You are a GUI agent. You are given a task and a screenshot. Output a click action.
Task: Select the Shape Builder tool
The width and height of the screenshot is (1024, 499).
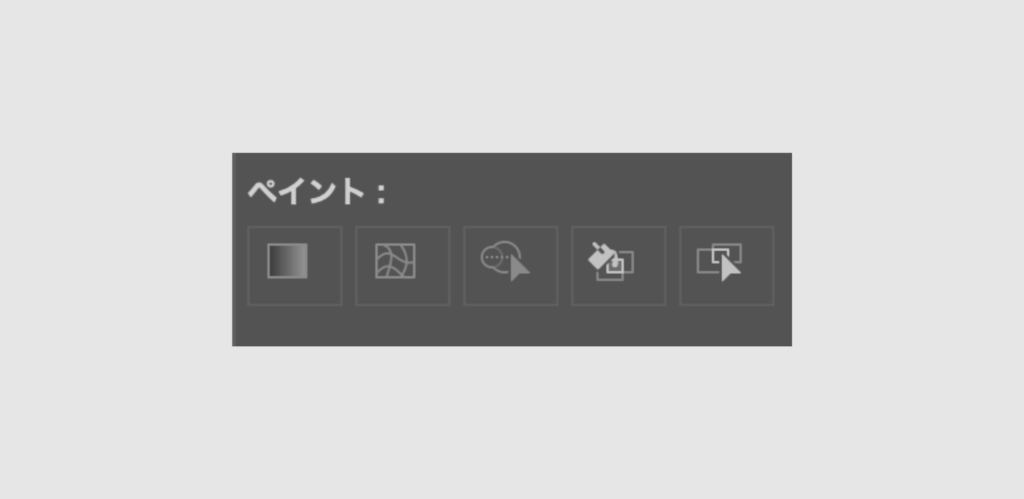(x=511, y=266)
